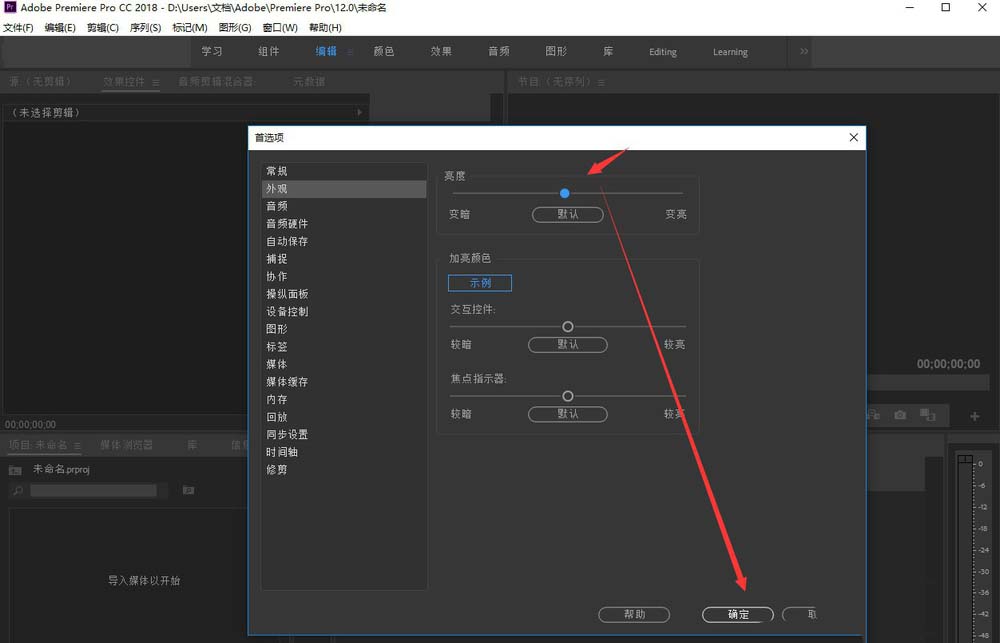Click the Export Frame camera icon

click(x=900, y=415)
